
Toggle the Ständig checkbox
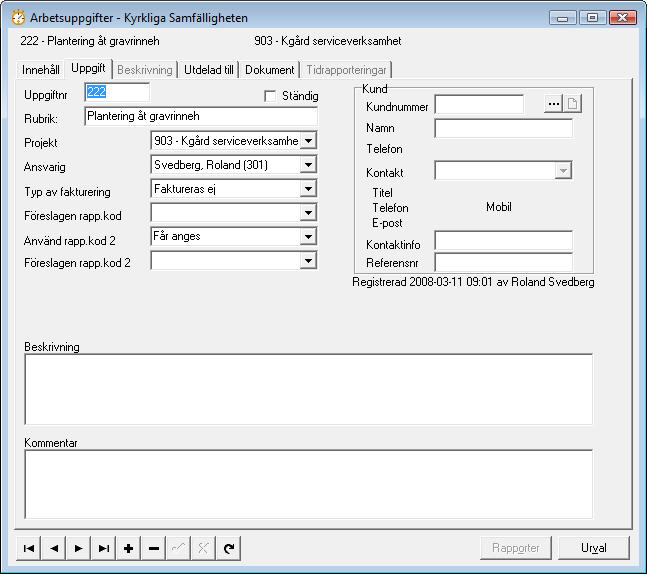(x=270, y=96)
